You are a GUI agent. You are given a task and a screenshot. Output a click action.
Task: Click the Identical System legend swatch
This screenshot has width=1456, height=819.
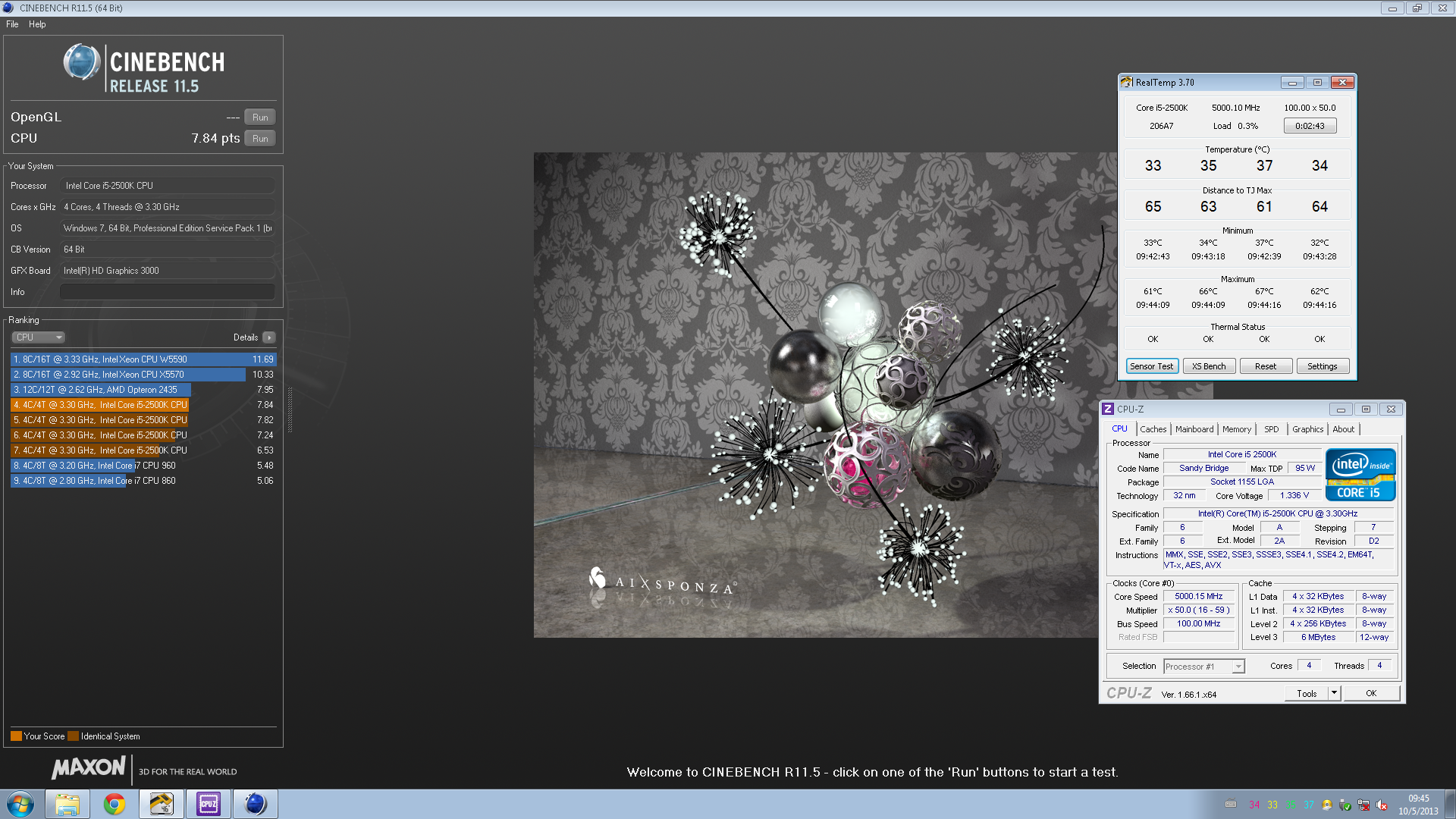pos(73,736)
